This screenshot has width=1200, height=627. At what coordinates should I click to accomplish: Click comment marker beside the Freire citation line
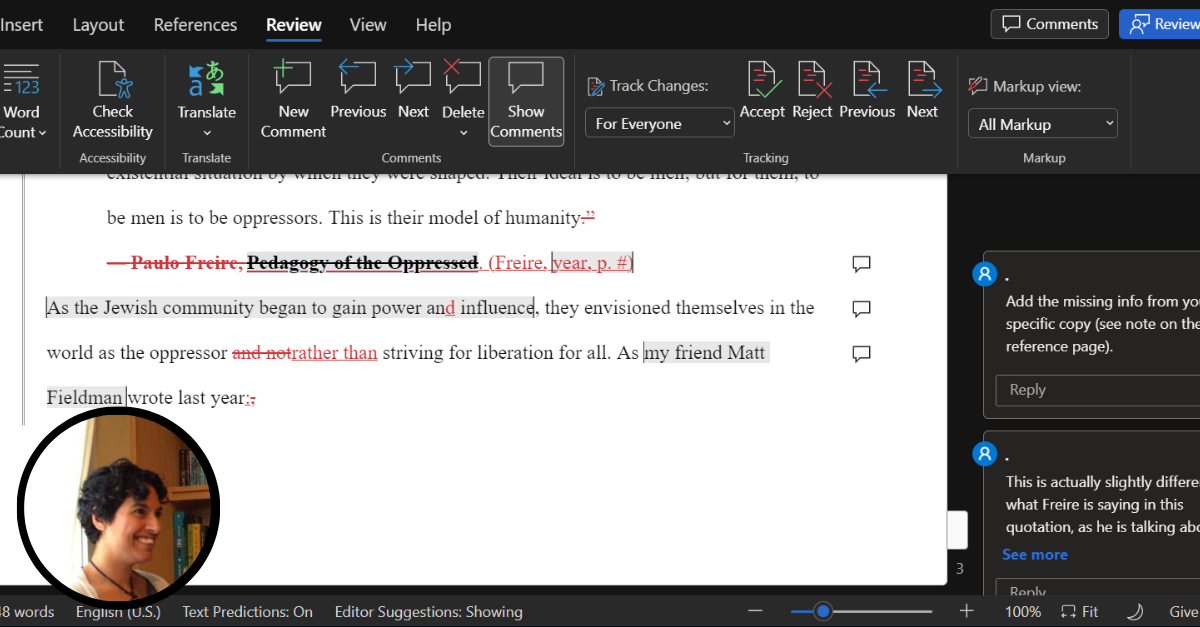click(861, 264)
